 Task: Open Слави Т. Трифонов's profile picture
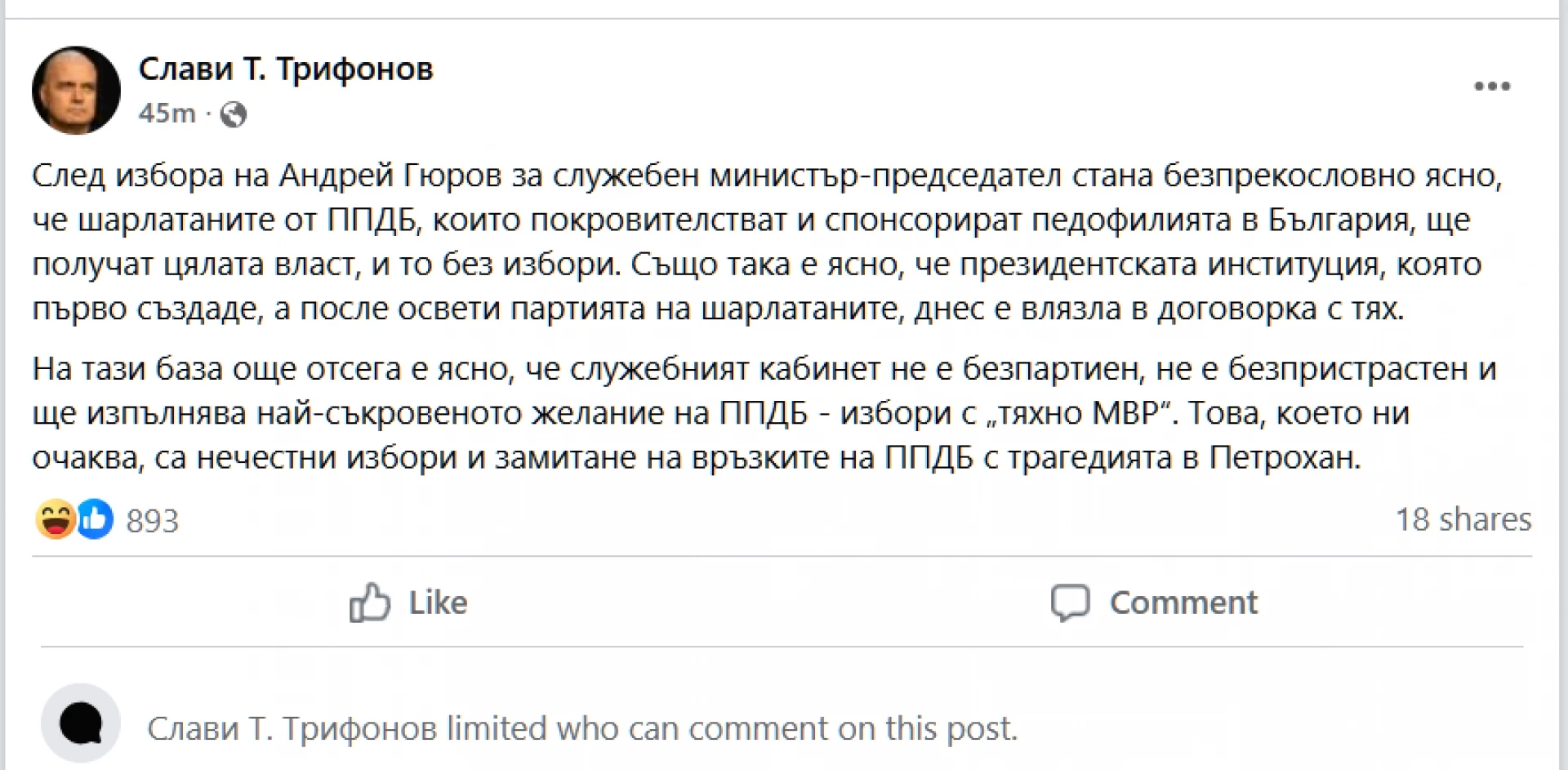pyautogui.click(x=76, y=90)
